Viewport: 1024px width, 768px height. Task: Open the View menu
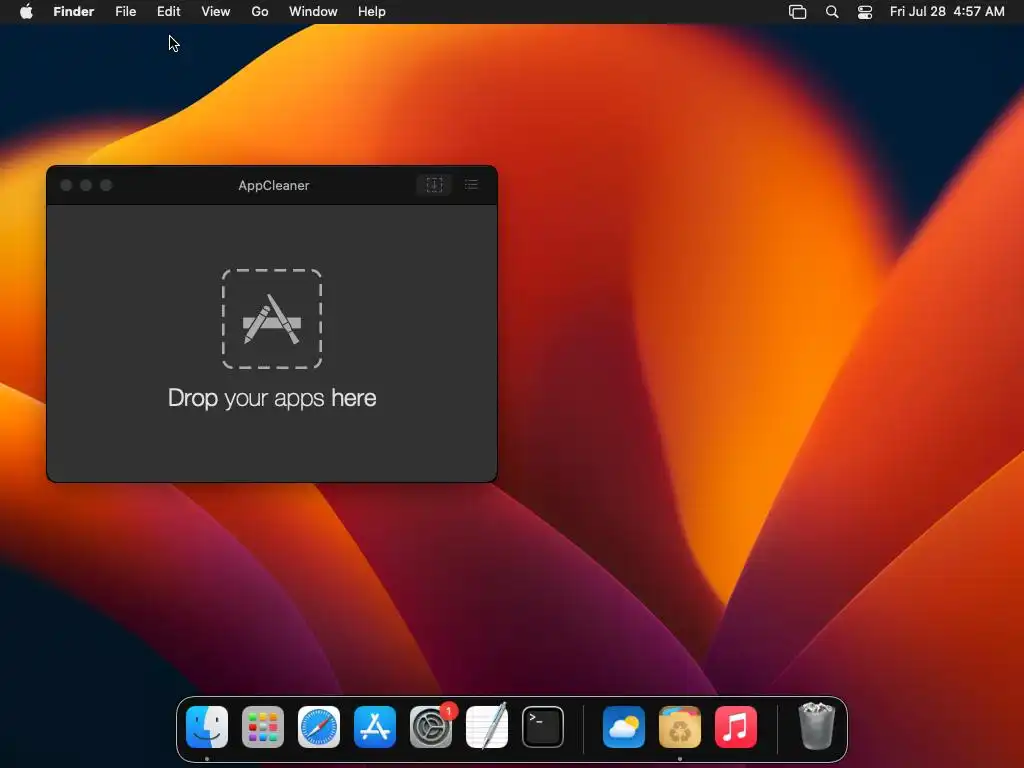tap(216, 12)
